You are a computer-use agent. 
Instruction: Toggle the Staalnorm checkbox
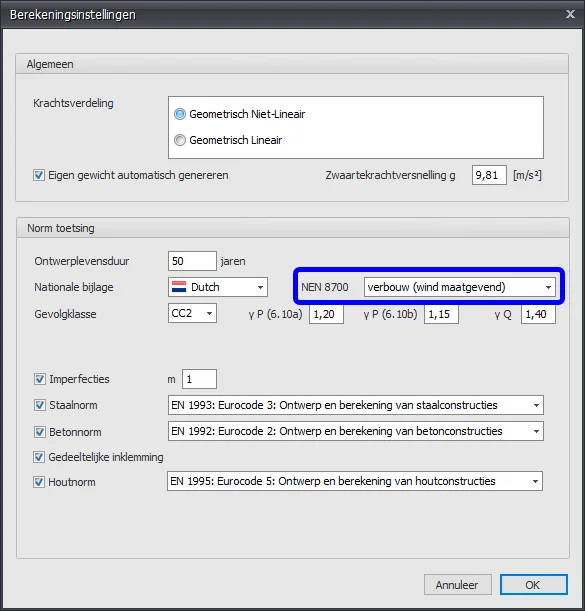click(40, 405)
